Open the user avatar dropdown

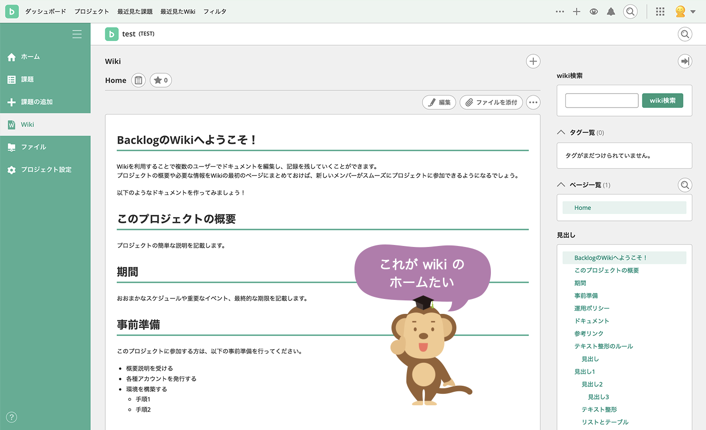click(685, 12)
